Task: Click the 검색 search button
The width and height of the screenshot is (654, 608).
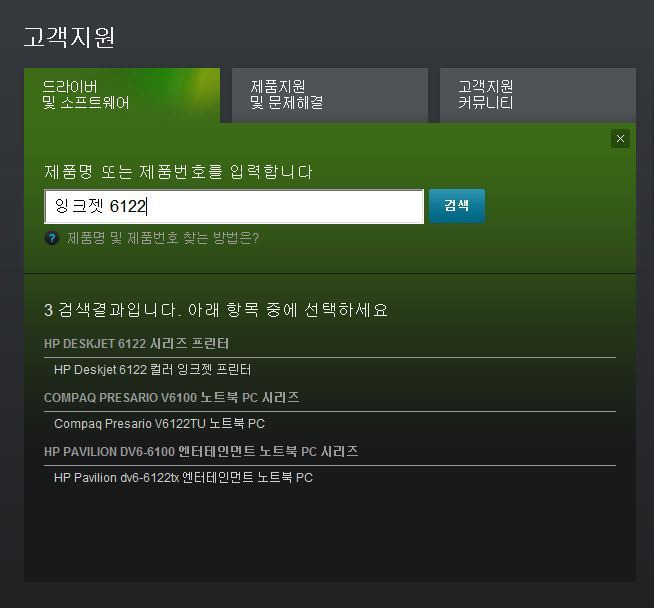Action: tap(457, 206)
